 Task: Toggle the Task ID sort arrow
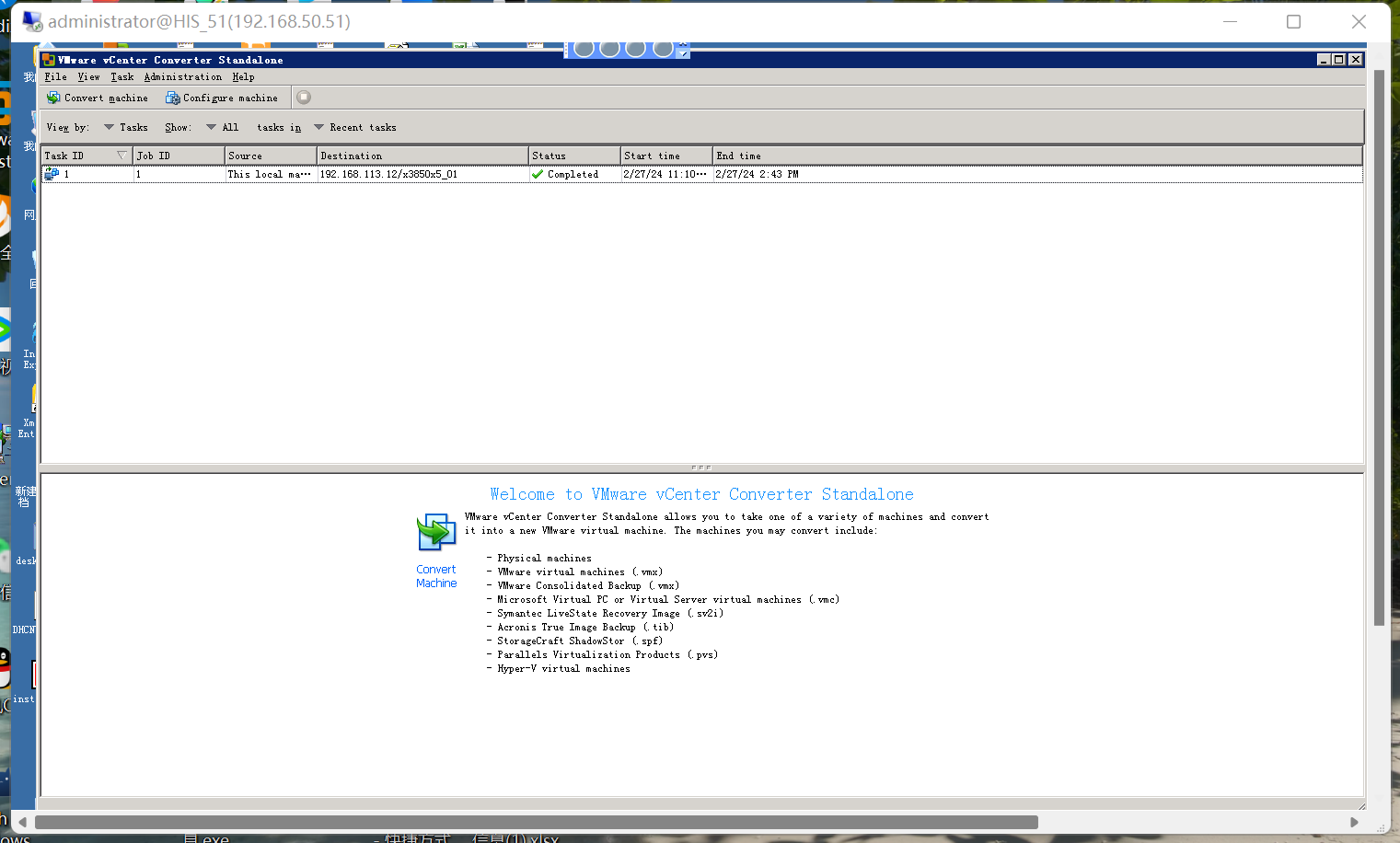[x=121, y=155]
